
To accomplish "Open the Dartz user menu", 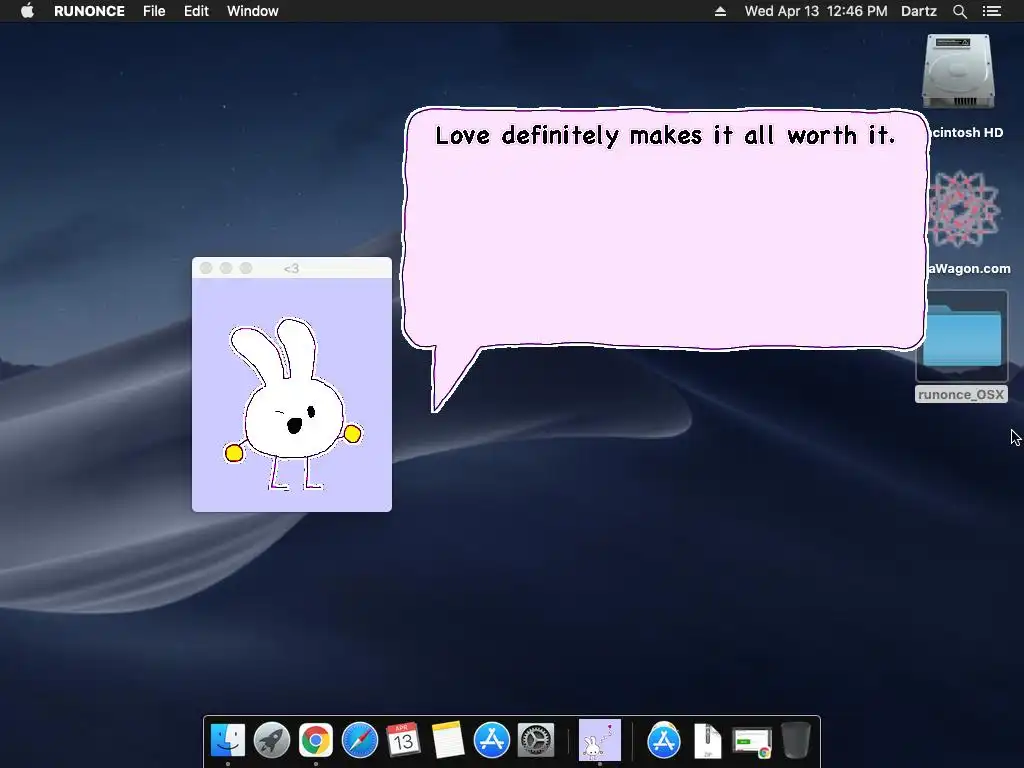I will 919,11.
